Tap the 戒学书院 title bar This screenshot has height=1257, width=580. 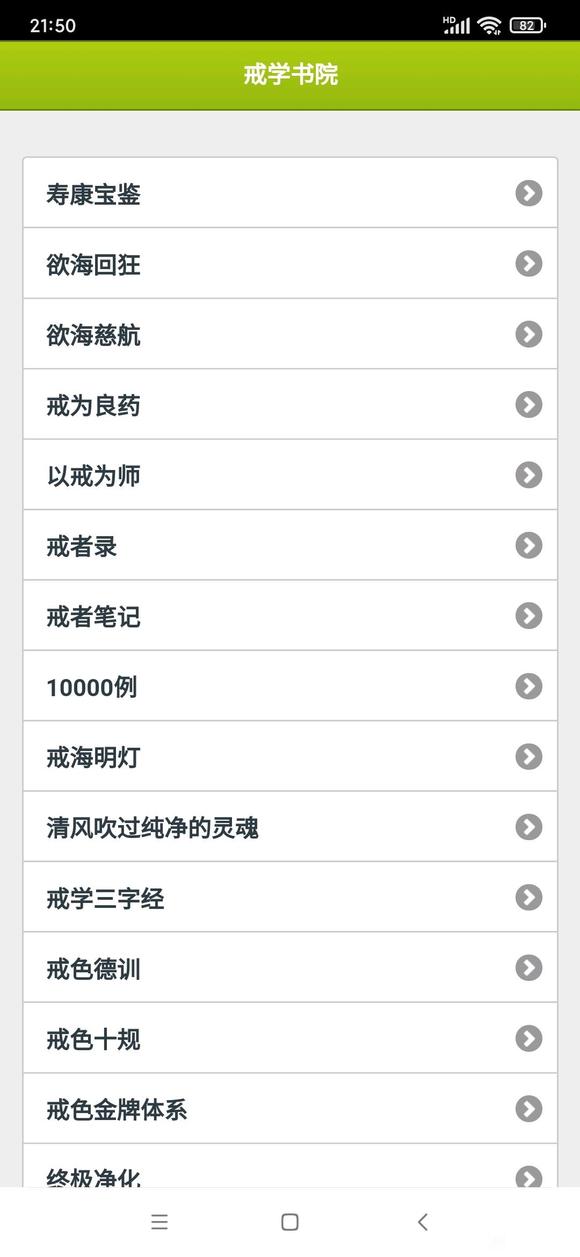tap(290, 75)
